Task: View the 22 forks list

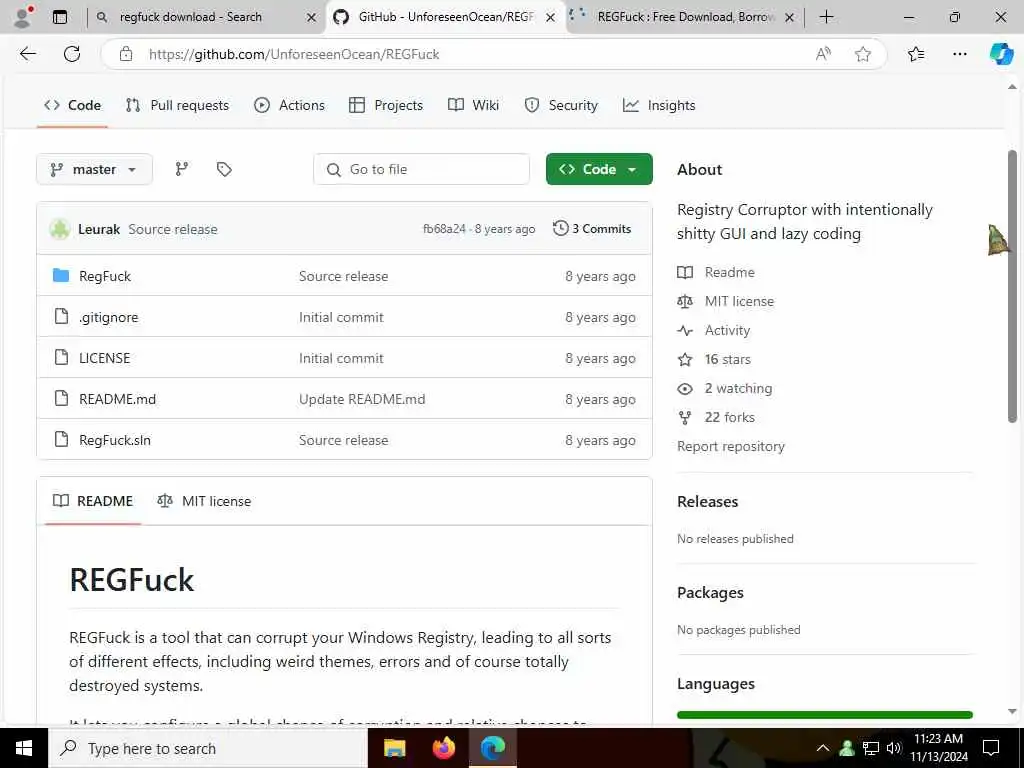Action: pyautogui.click(x=716, y=417)
